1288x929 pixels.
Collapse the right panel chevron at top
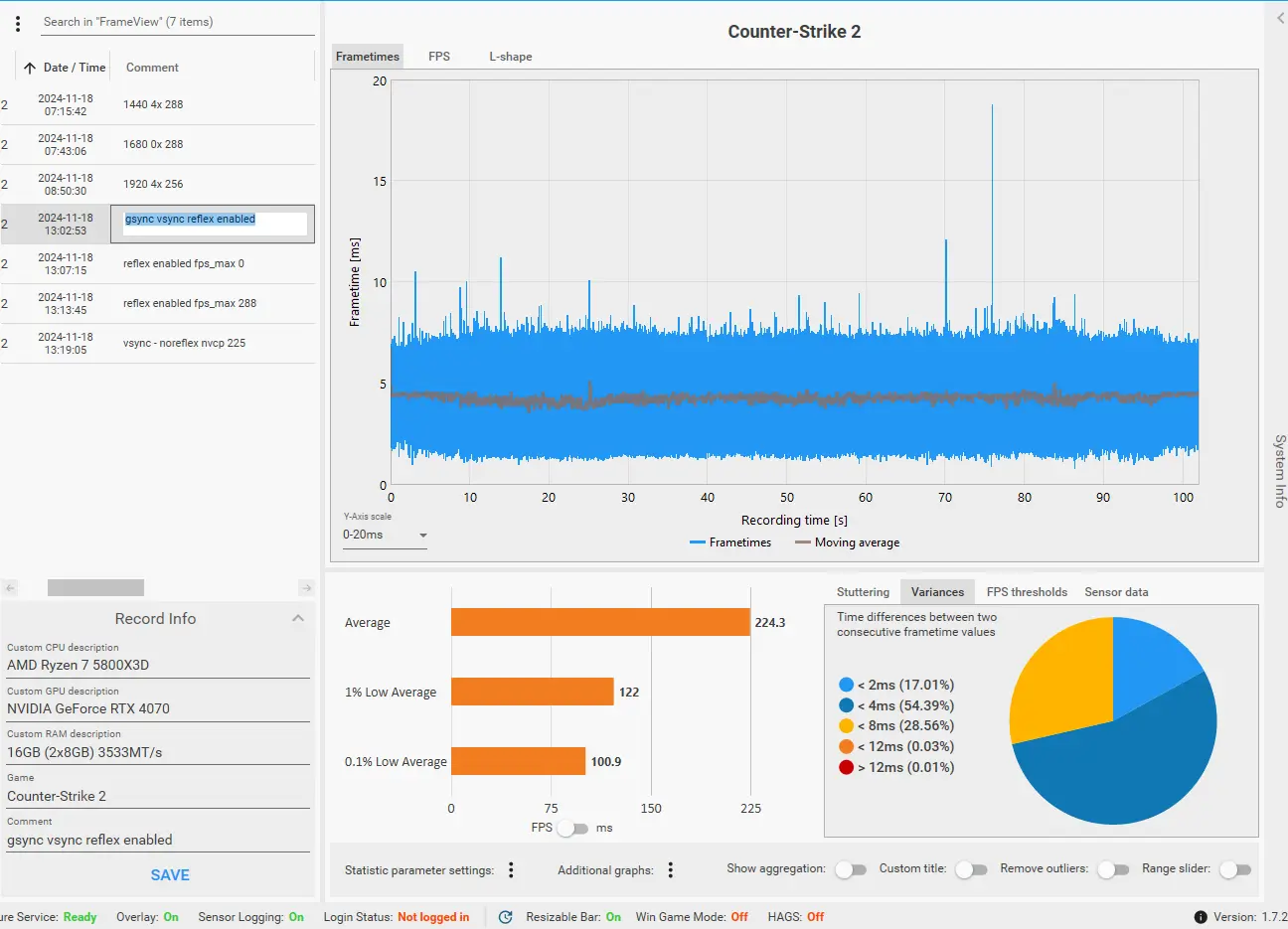[1280, 19]
